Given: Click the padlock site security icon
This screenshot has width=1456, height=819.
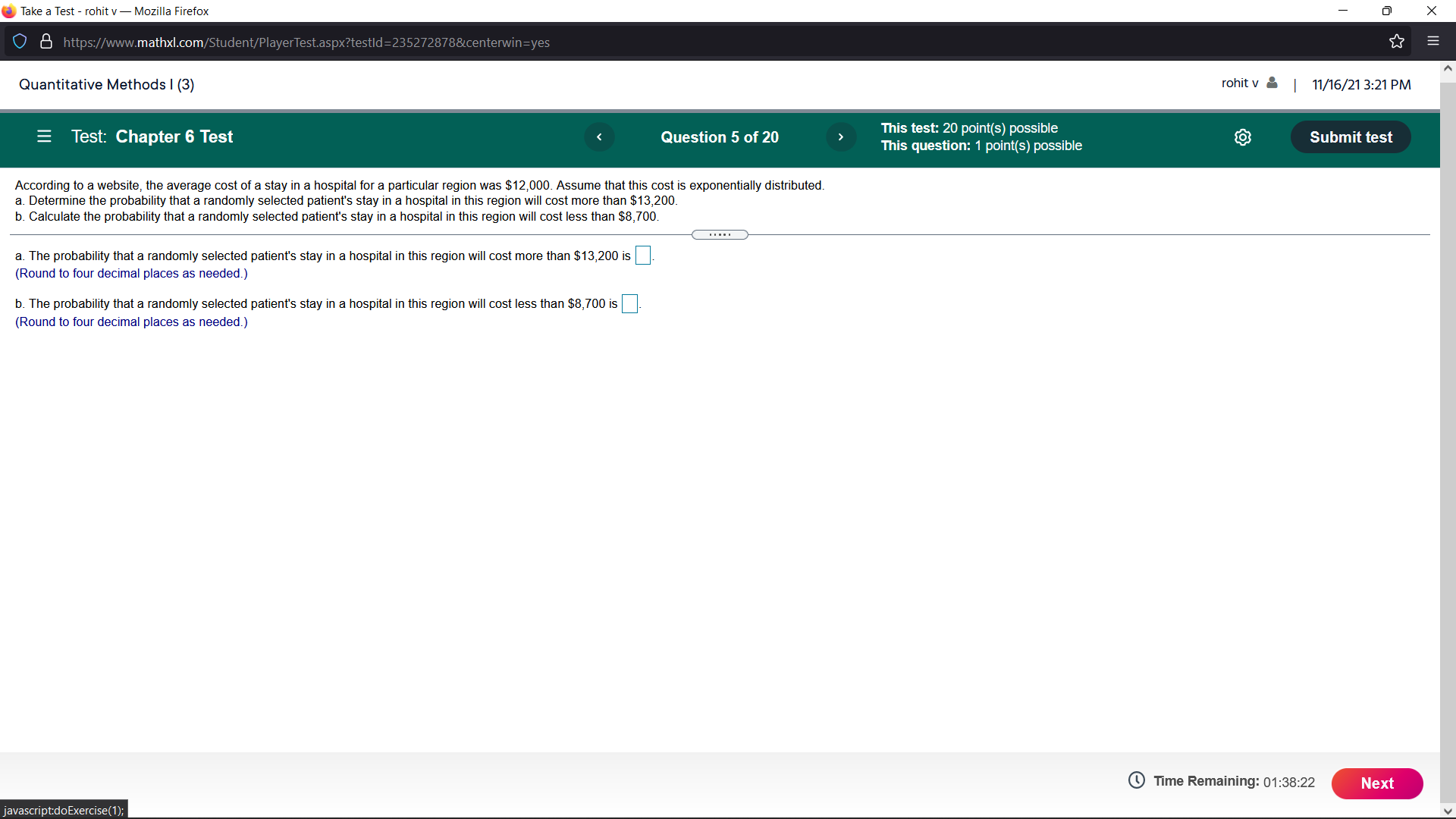Looking at the screenshot, I should [x=45, y=42].
